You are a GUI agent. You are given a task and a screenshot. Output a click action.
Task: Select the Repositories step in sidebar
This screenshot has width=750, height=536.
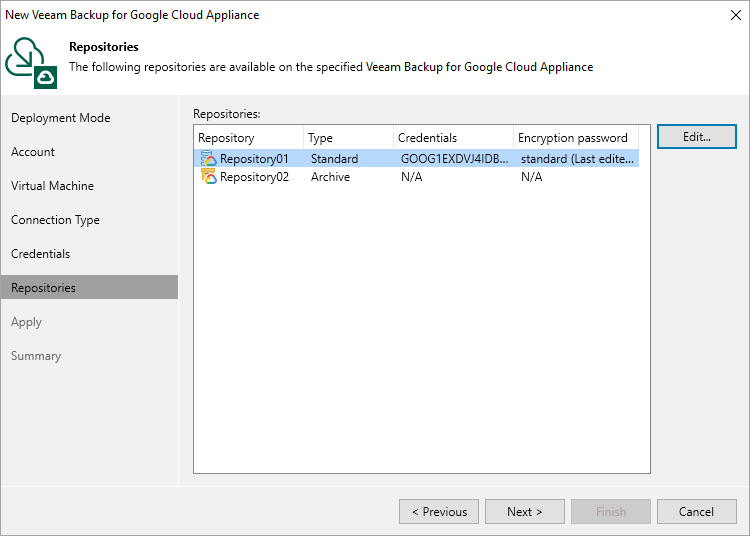(89, 287)
